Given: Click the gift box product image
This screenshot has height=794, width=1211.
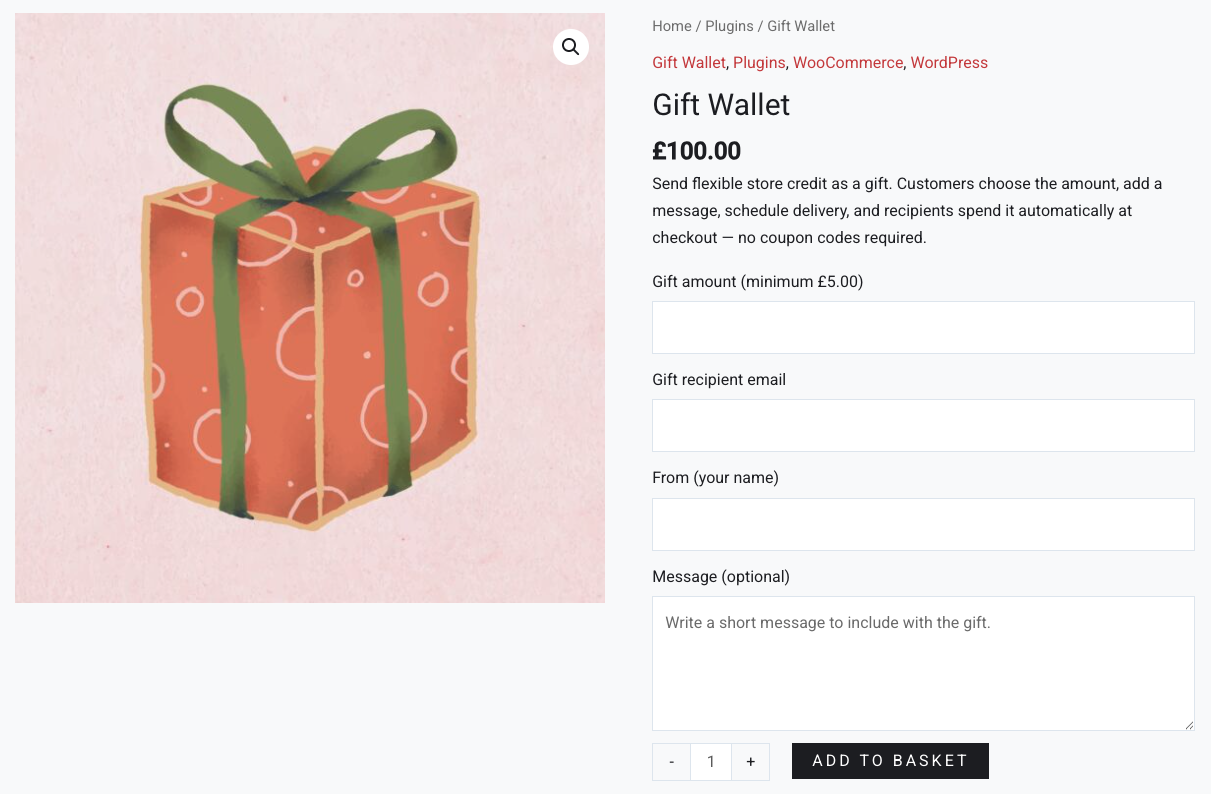Looking at the screenshot, I should (x=309, y=307).
